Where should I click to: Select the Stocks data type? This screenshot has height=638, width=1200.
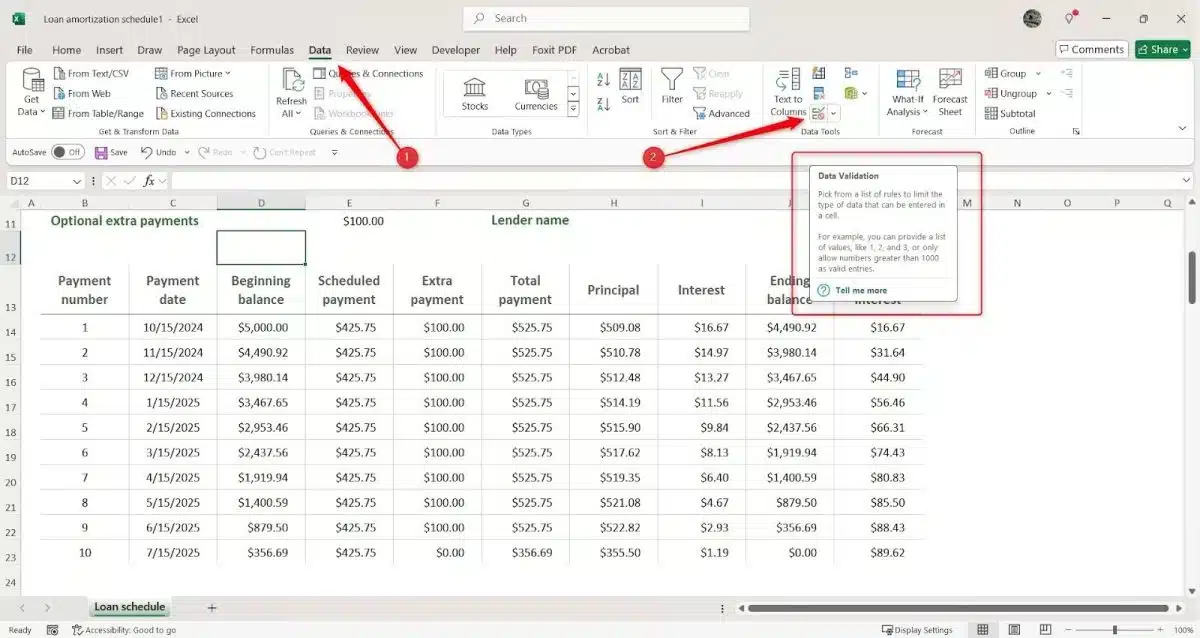[x=475, y=93]
